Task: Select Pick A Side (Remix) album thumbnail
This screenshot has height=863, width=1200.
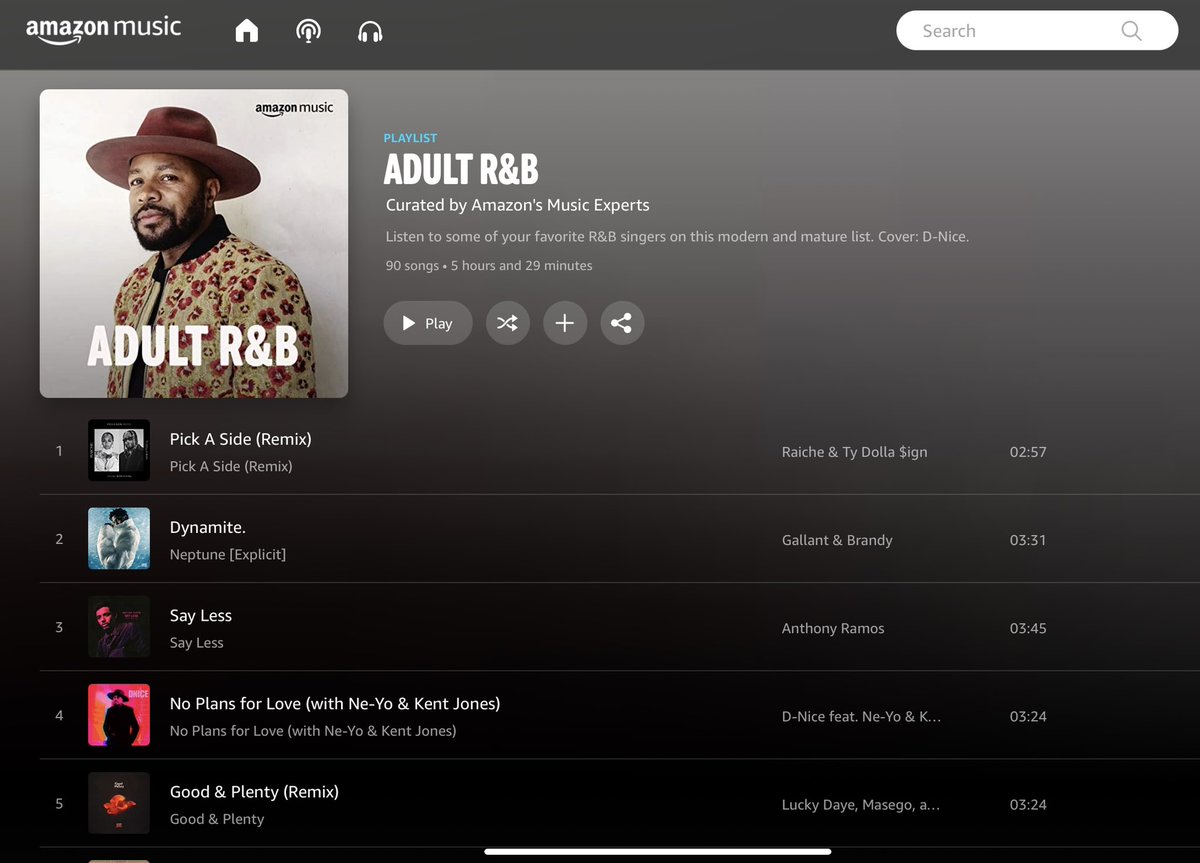Action: 119,451
